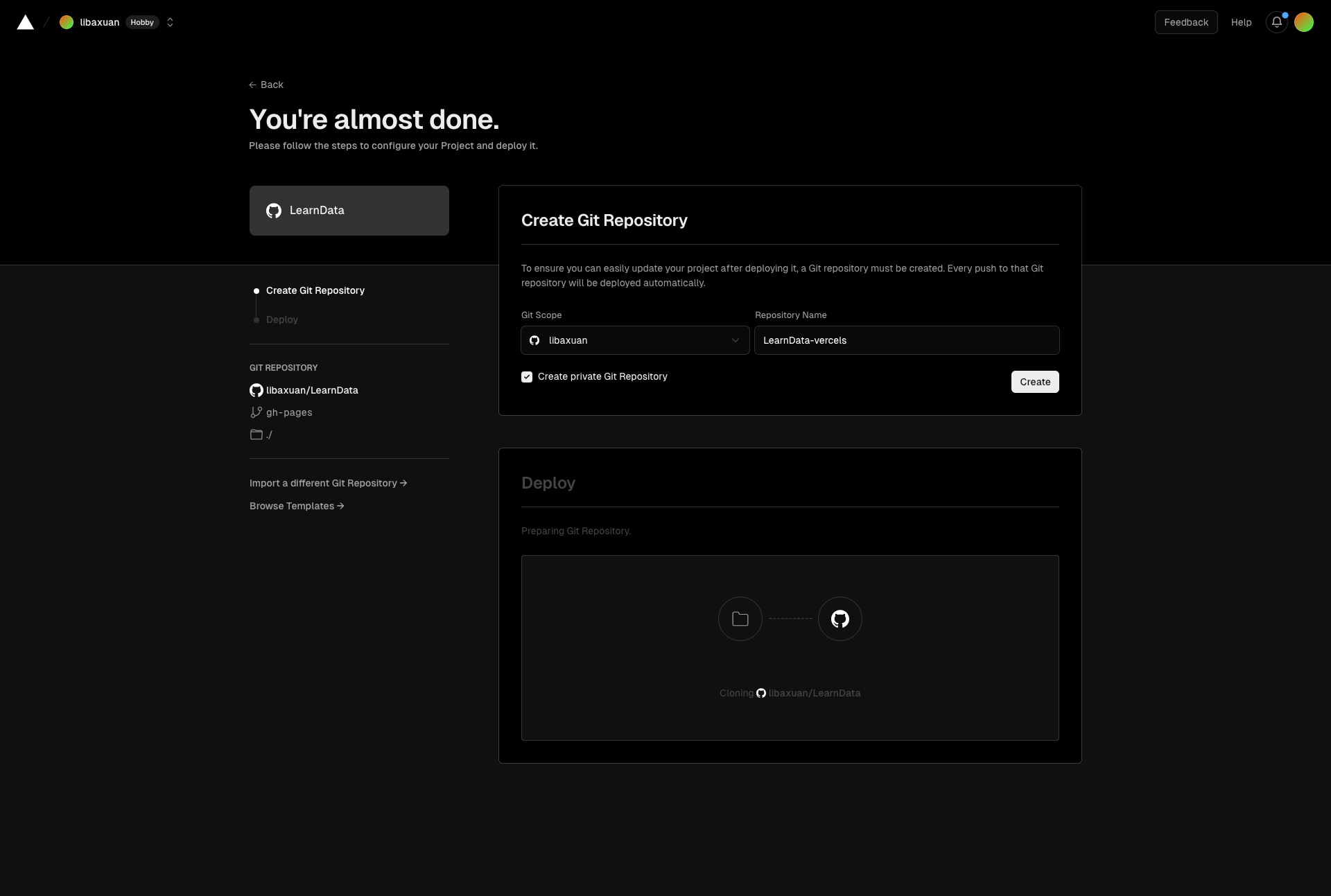Click the Repository Name field label

coord(791,315)
